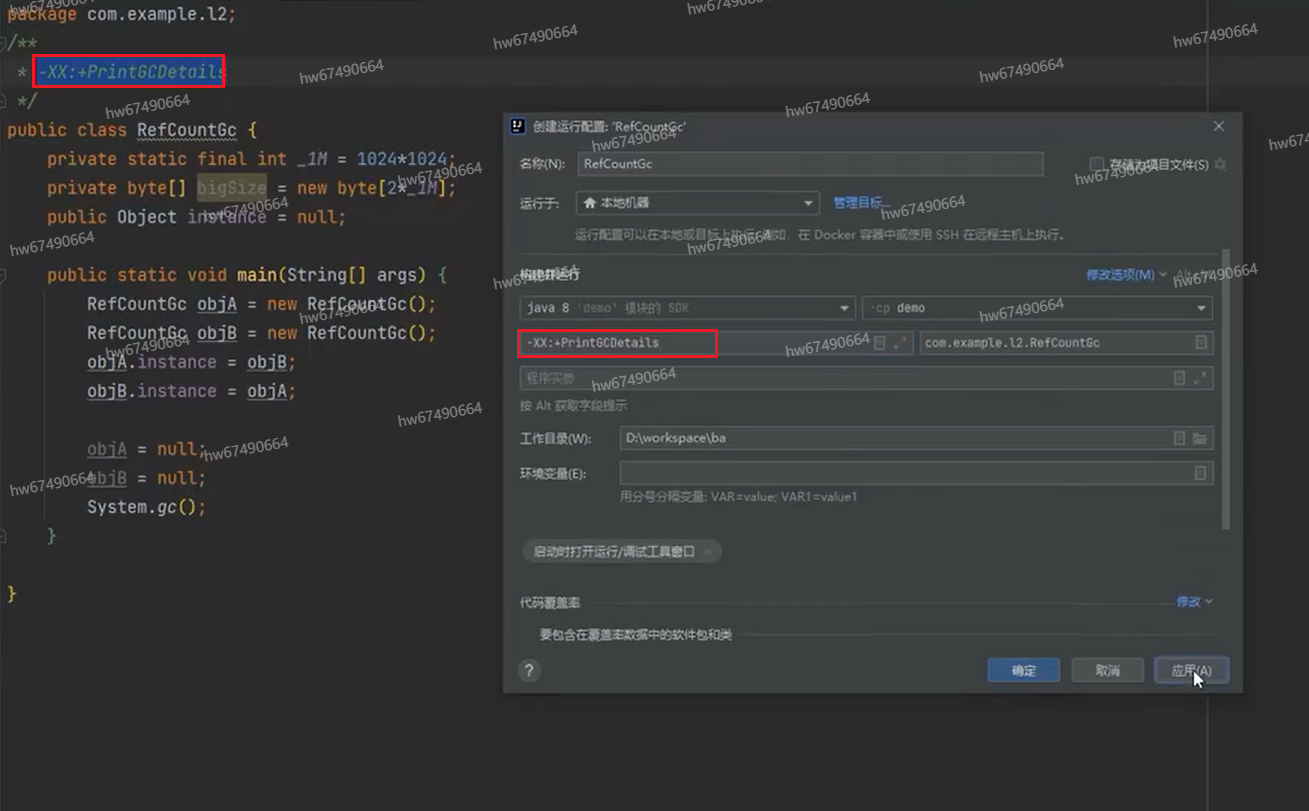The image size is (1309, 811).
Task: Click the 管理目标 link
Action: click(x=860, y=203)
